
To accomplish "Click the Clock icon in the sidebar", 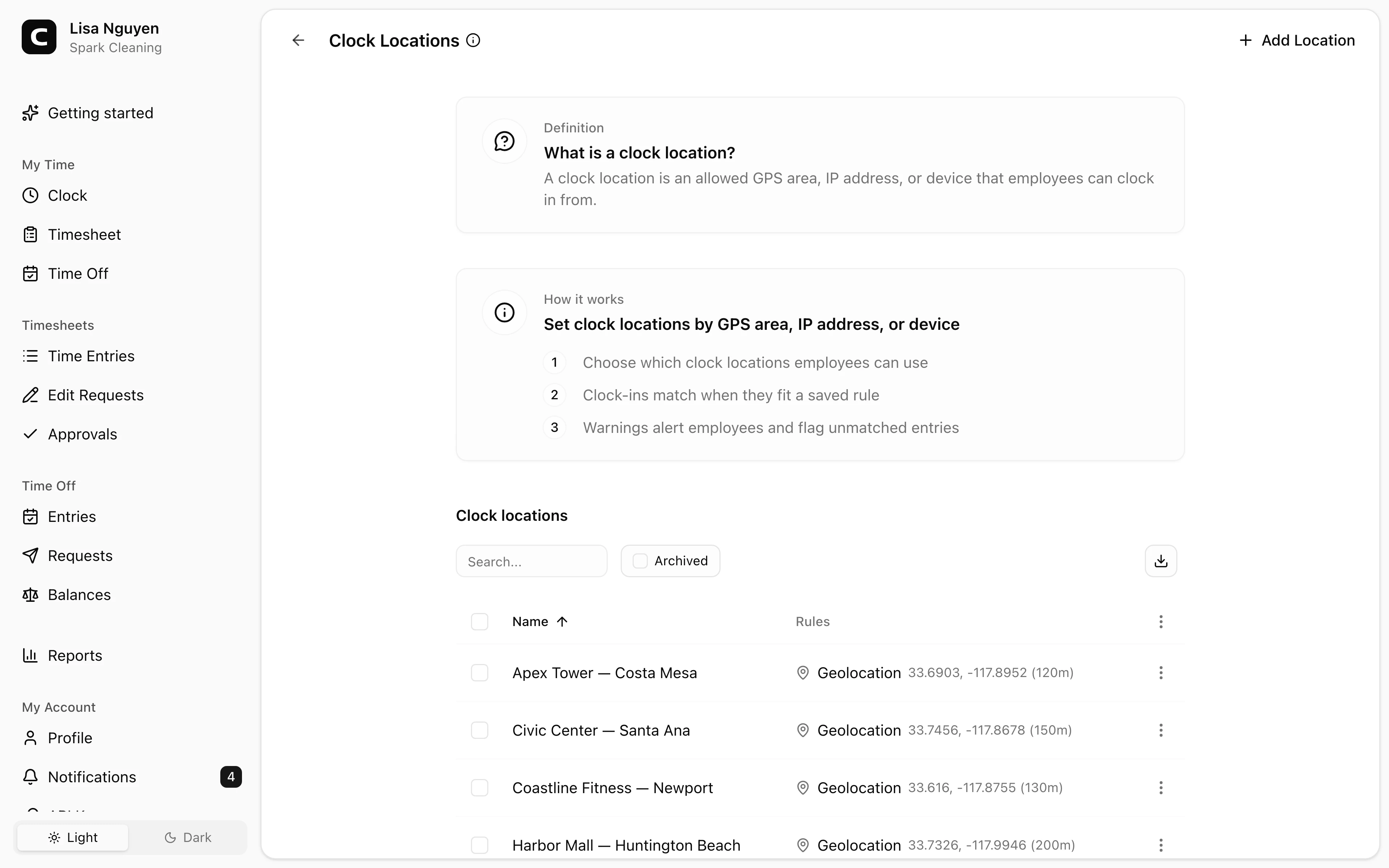I will tap(30, 195).
